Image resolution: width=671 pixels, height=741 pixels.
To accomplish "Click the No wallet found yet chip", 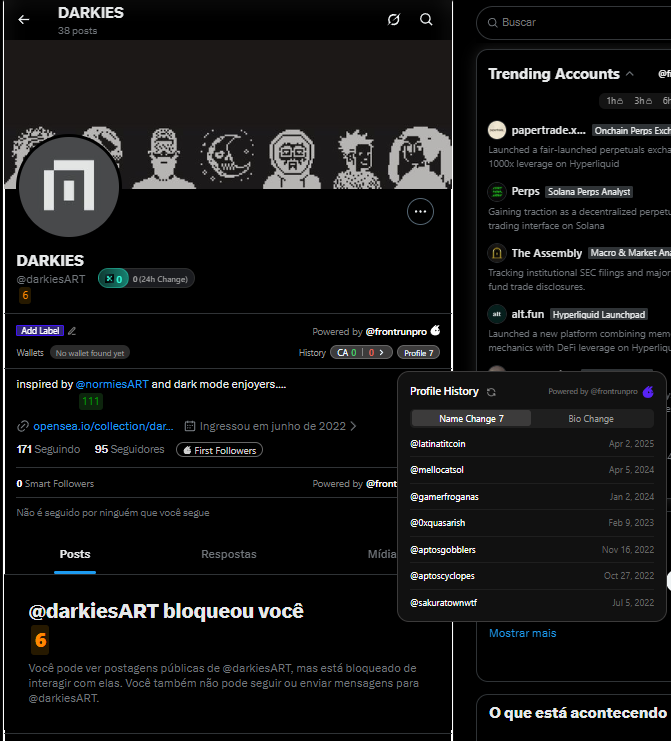I will [x=90, y=353].
